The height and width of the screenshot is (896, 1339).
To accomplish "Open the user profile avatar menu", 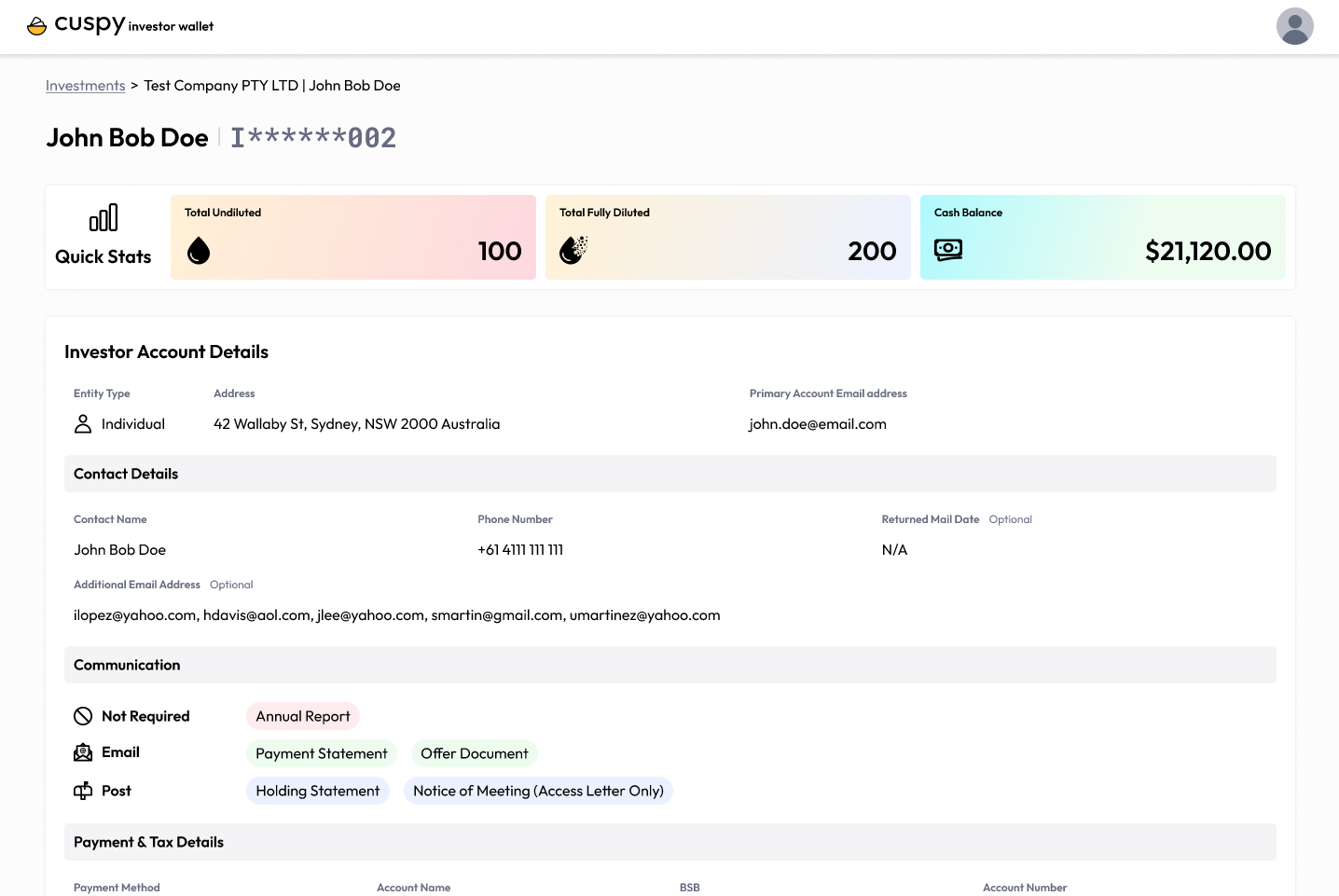I will 1294,26.
